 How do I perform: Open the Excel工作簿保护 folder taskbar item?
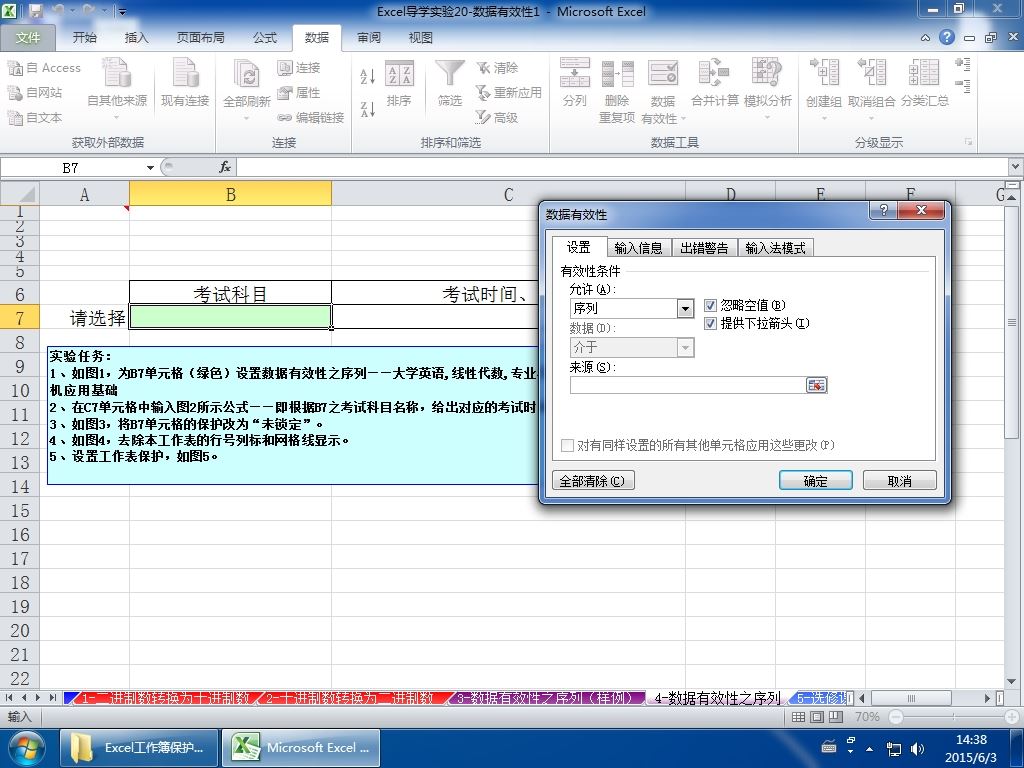139,748
